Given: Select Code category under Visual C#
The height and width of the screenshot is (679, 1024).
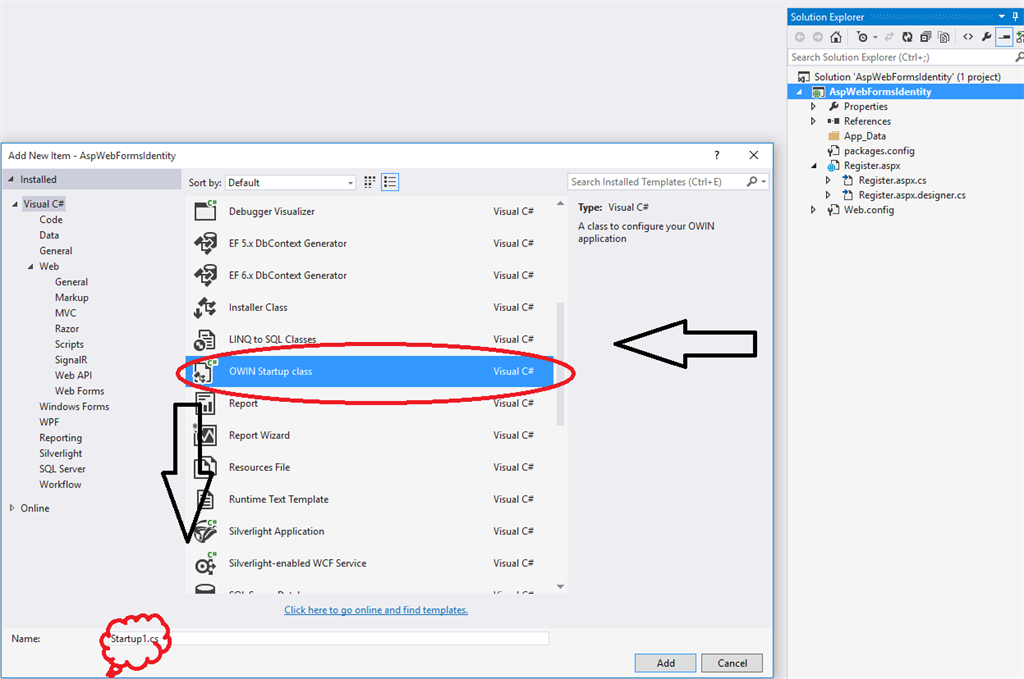Looking at the screenshot, I should coord(51,220).
